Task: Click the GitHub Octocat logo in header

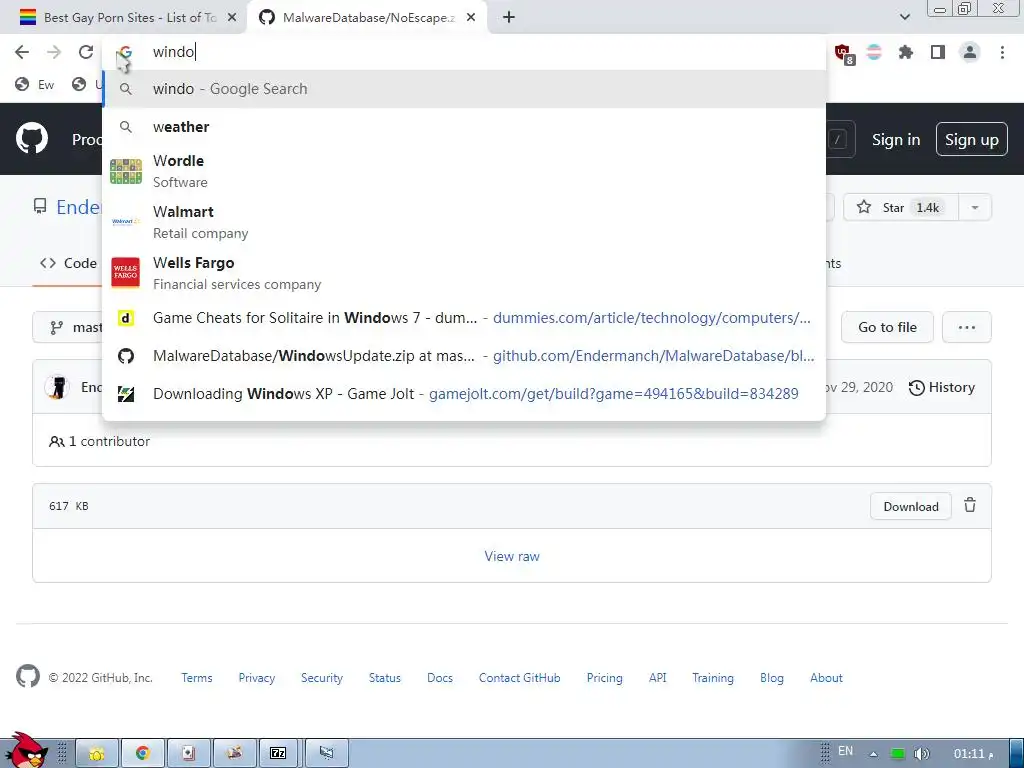Action: (x=32, y=138)
